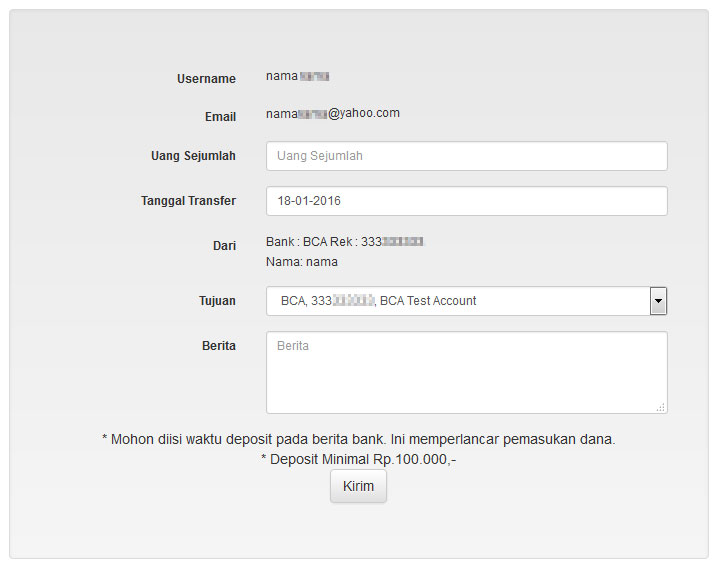
Task: Open the Tujuan bank account dropdown
Action: (458, 301)
